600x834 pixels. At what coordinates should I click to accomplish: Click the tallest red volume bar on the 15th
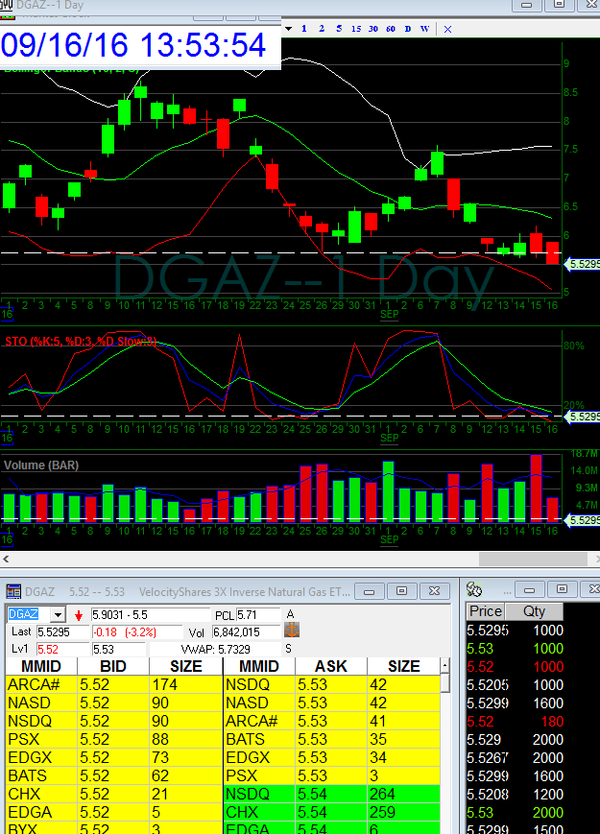[x=536, y=488]
